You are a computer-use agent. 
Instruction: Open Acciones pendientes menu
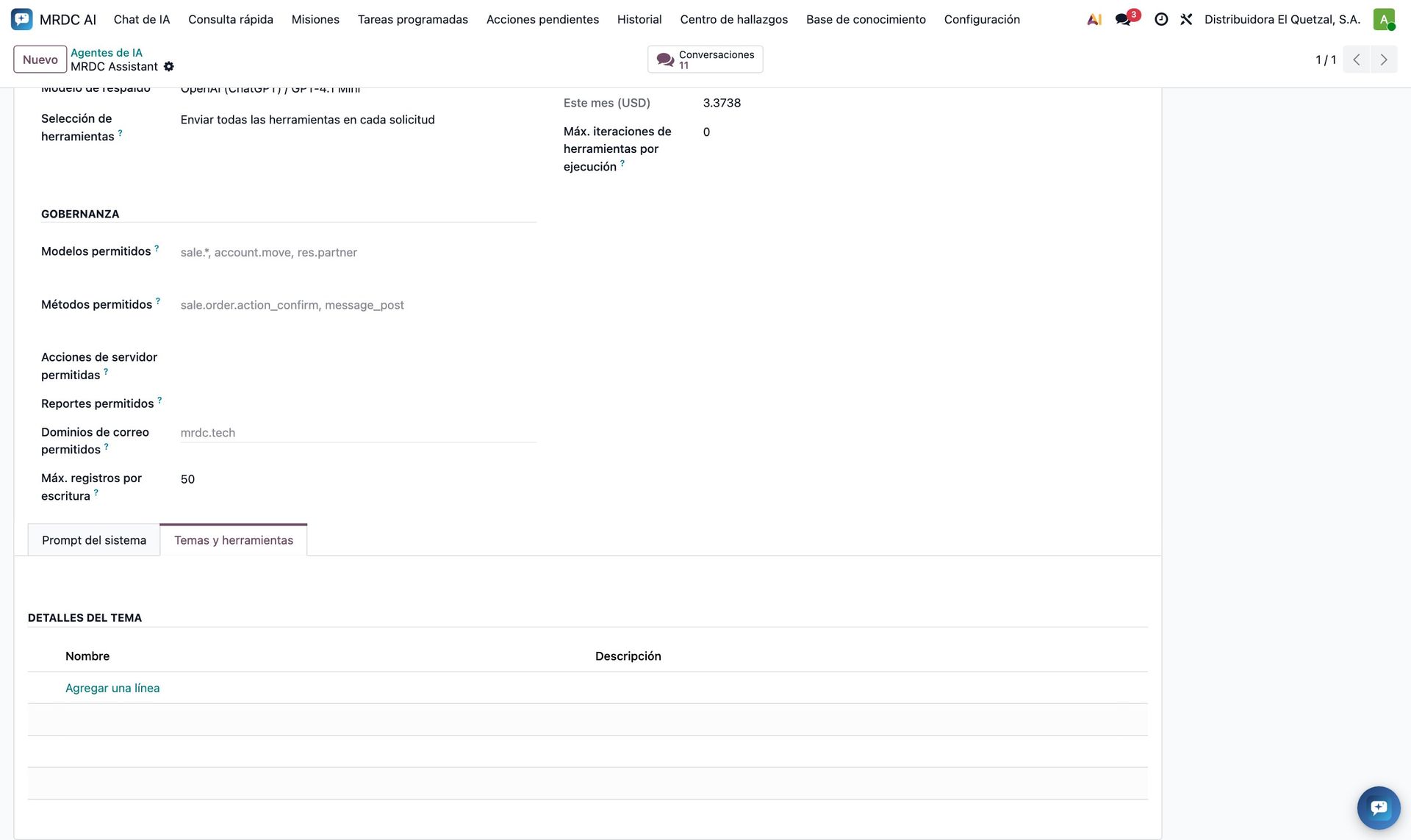[542, 20]
